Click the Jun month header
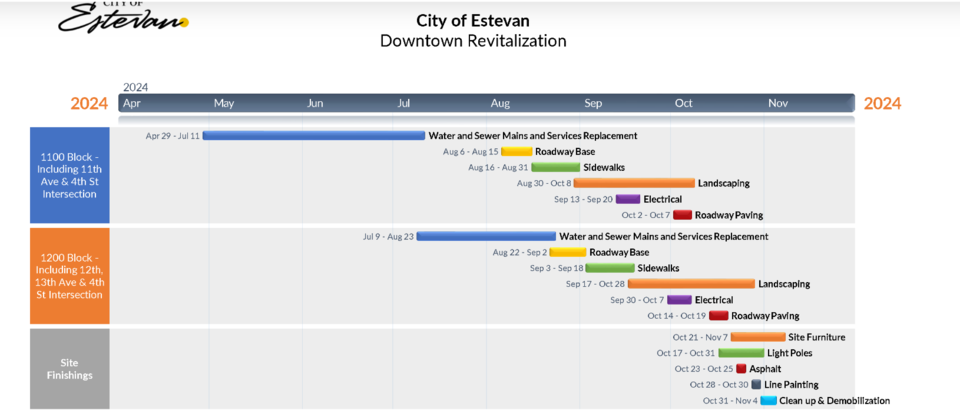The width and height of the screenshot is (960, 417). [x=315, y=103]
